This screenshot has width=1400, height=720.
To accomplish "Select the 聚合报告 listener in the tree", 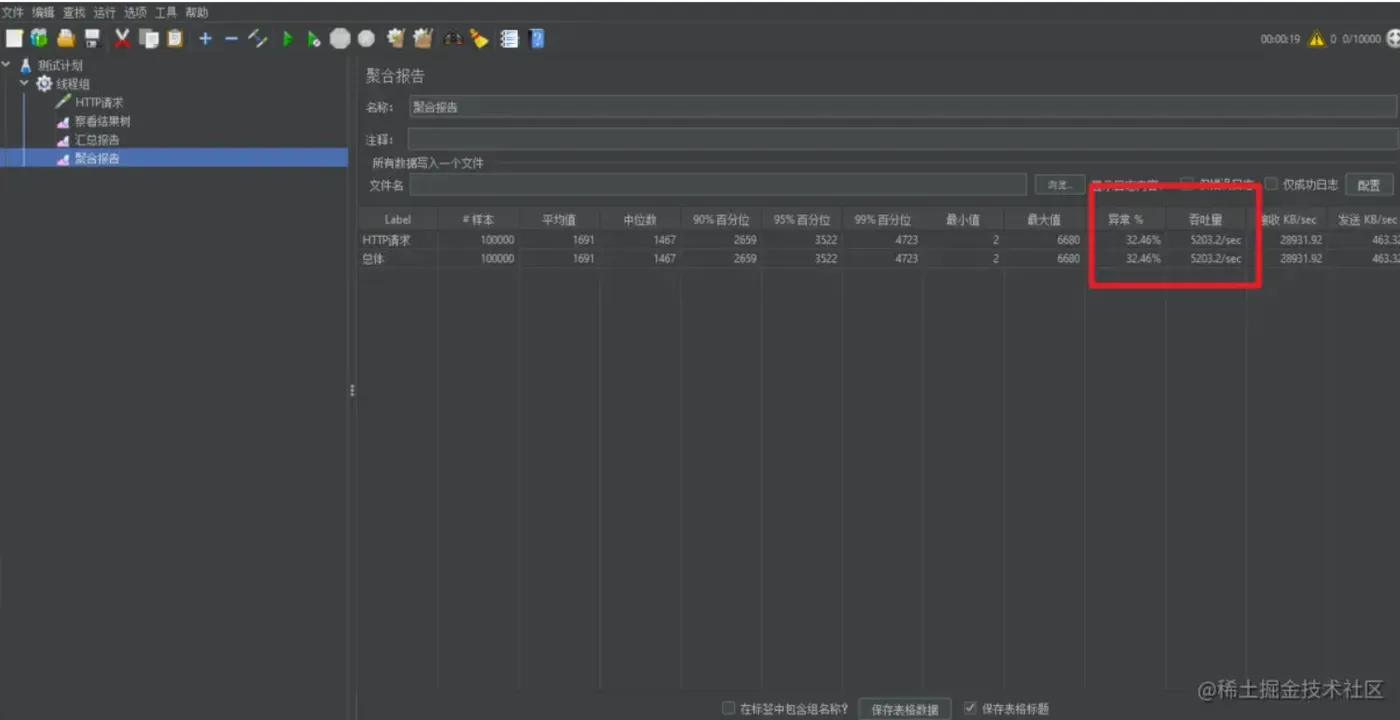I will pos(96,158).
